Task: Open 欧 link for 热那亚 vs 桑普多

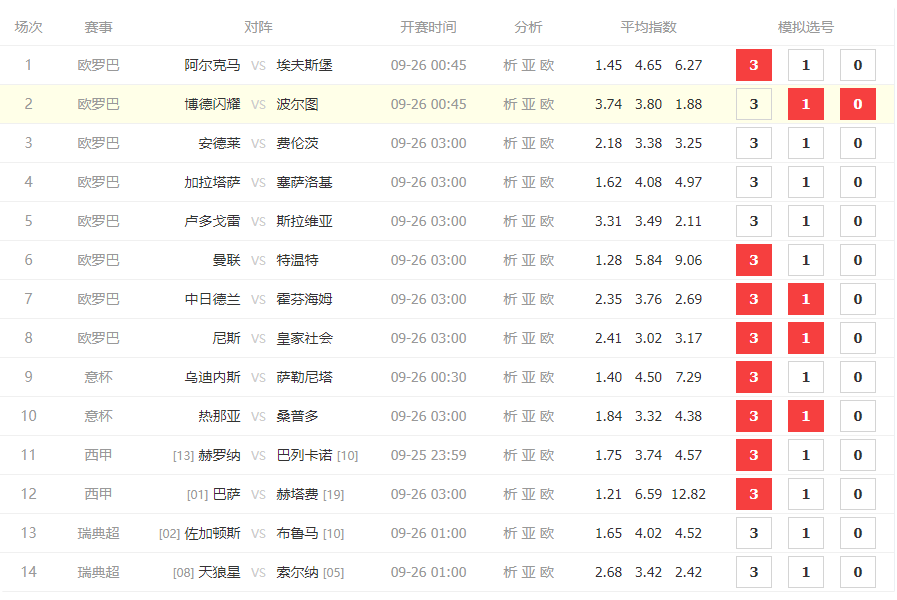Action: tap(546, 416)
